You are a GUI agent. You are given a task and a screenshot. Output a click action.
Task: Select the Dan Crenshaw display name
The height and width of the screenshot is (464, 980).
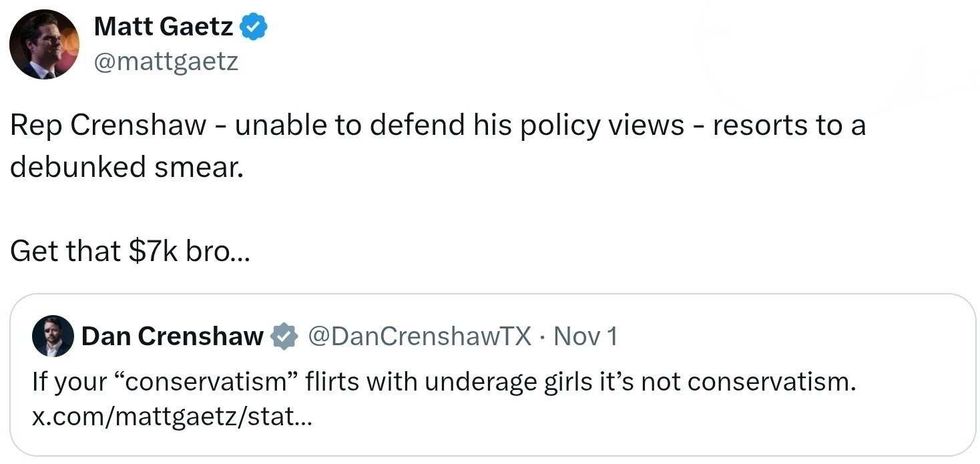(x=172, y=337)
